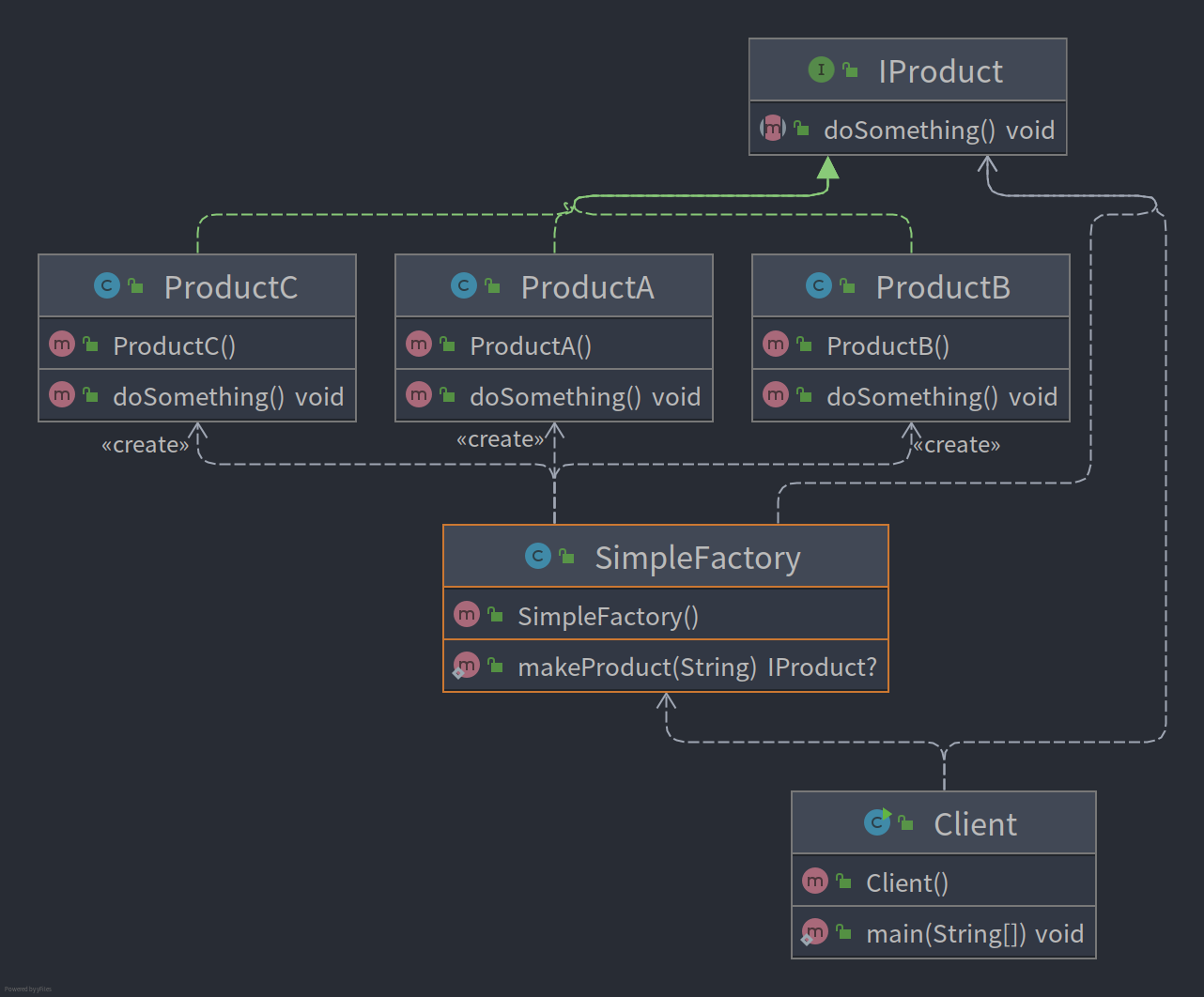Select the ProductB class name

coord(943,287)
